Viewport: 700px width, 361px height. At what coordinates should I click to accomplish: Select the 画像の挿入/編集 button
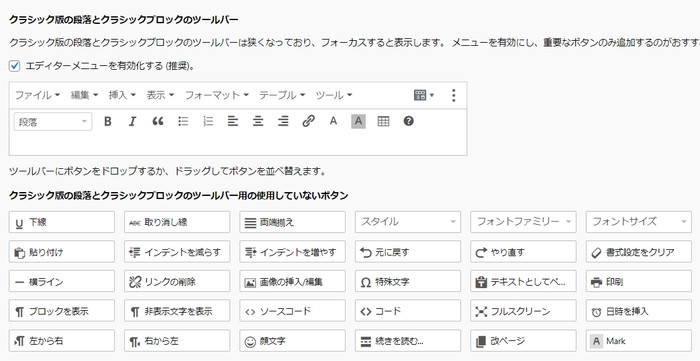[292, 281]
